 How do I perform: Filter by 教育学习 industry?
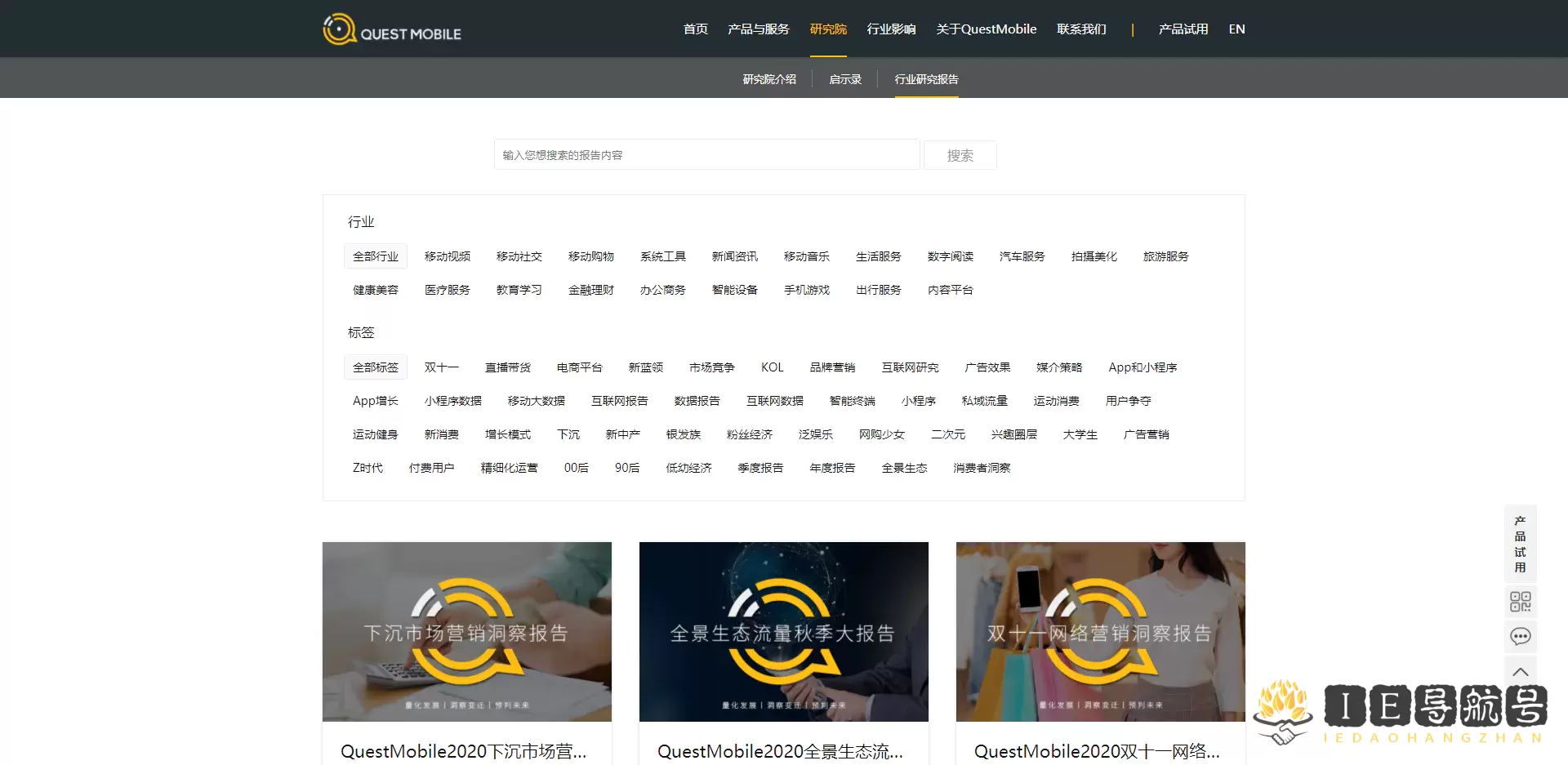tap(519, 290)
